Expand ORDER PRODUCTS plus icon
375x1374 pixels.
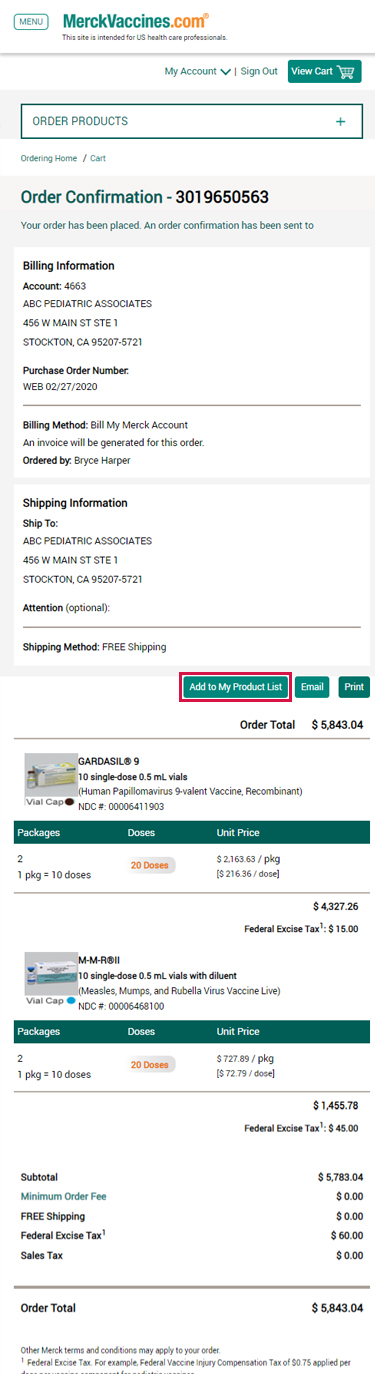(341, 121)
